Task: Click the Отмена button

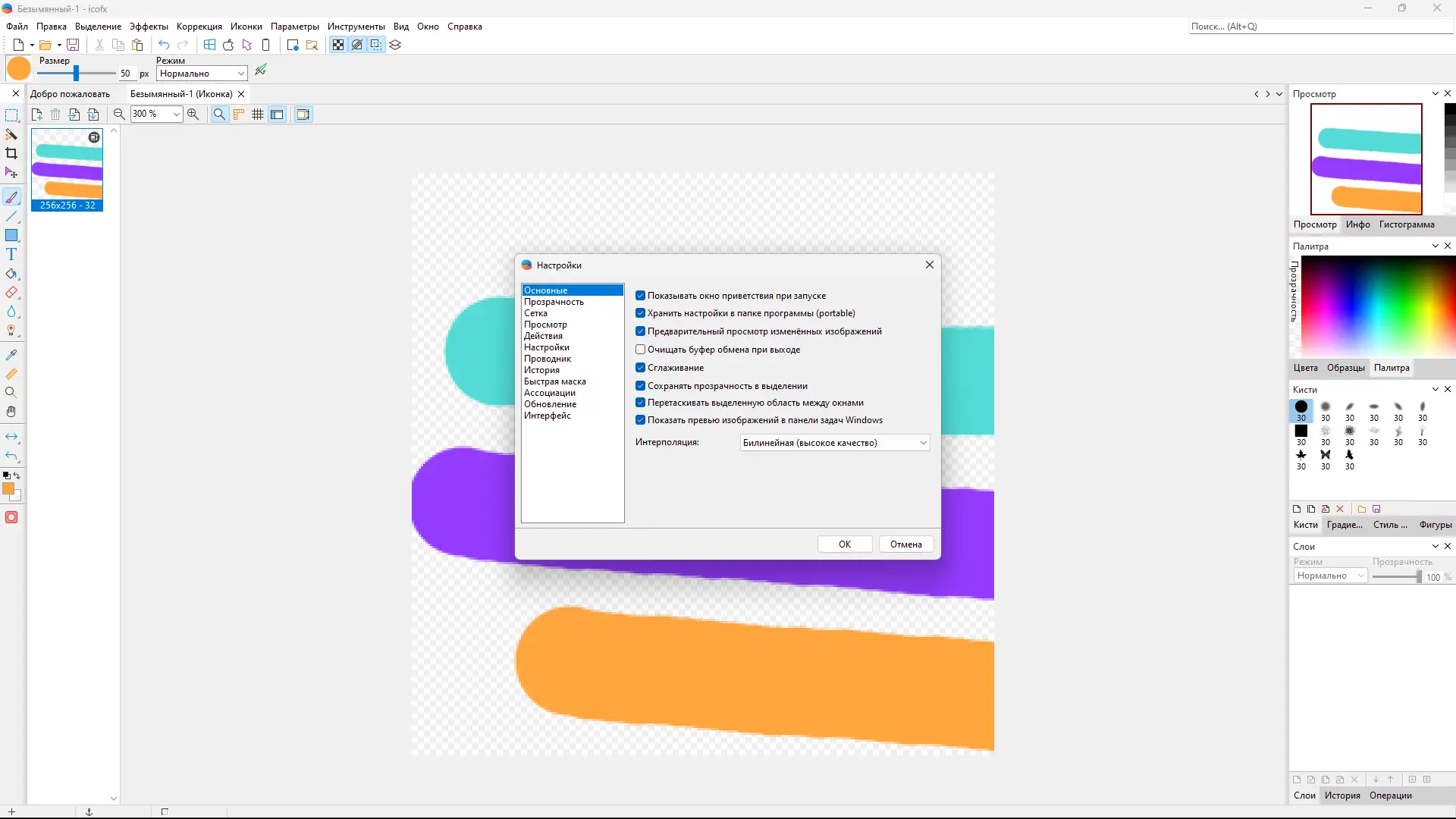Action: click(905, 544)
